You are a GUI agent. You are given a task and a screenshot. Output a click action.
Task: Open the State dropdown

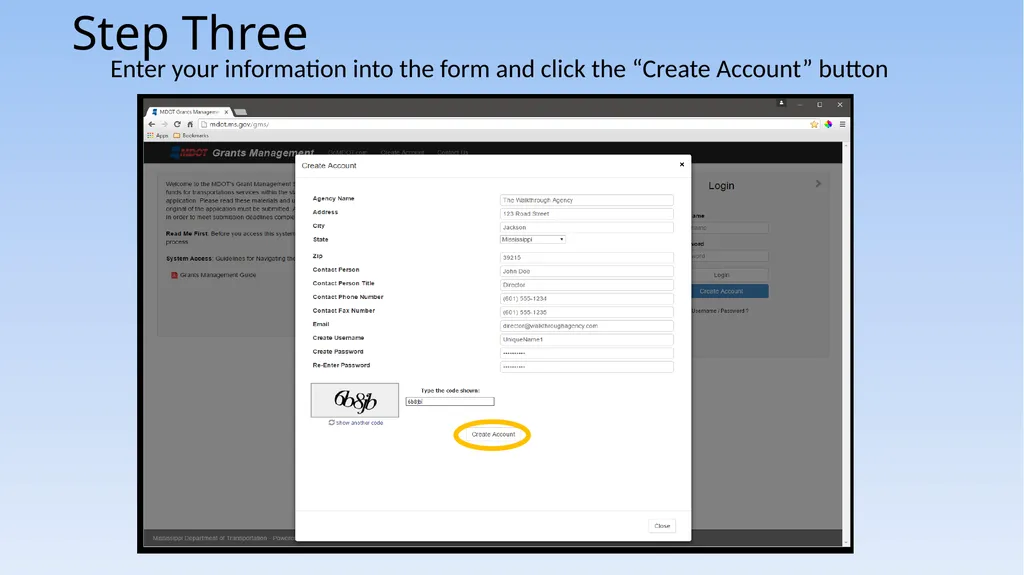pos(532,240)
